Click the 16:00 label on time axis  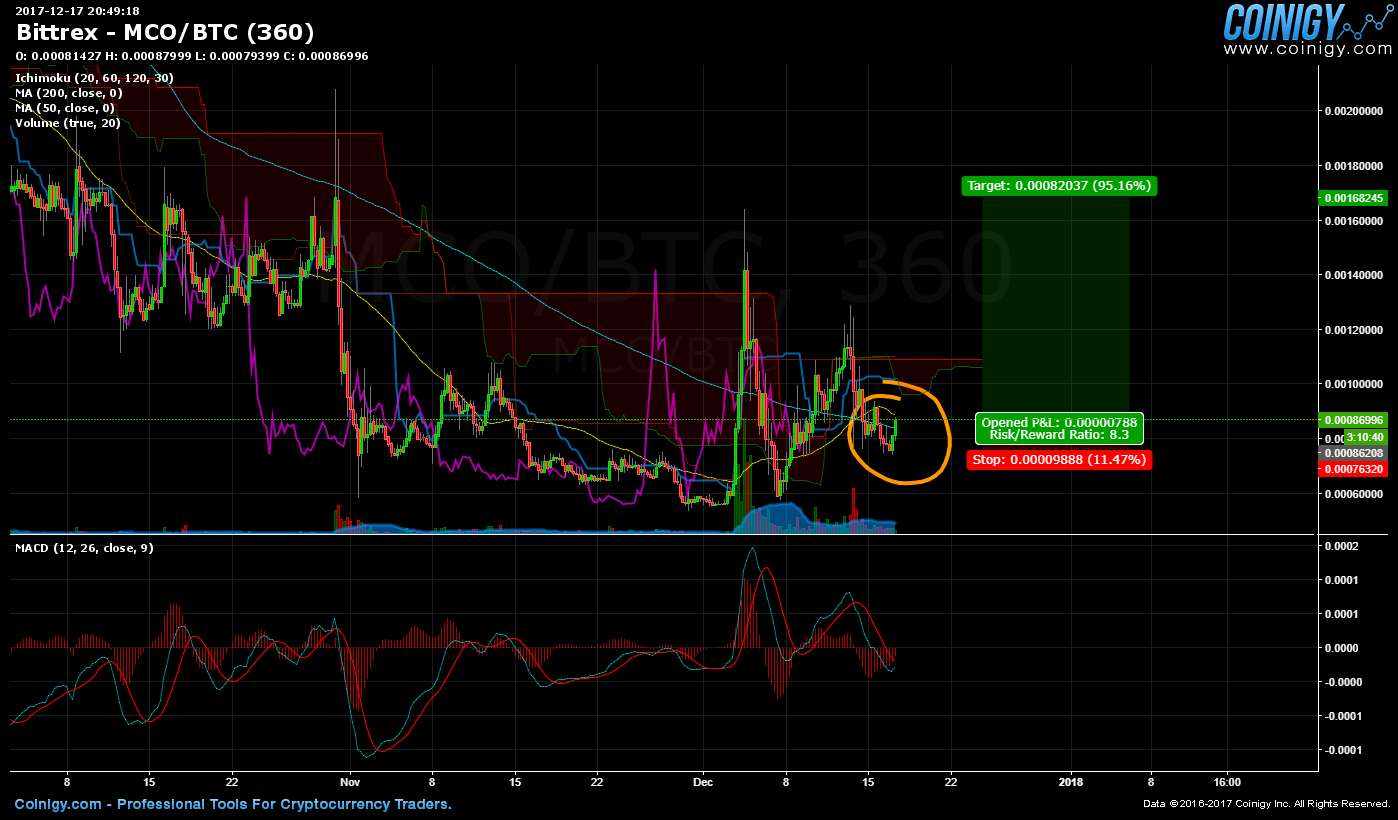coord(1227,782)
